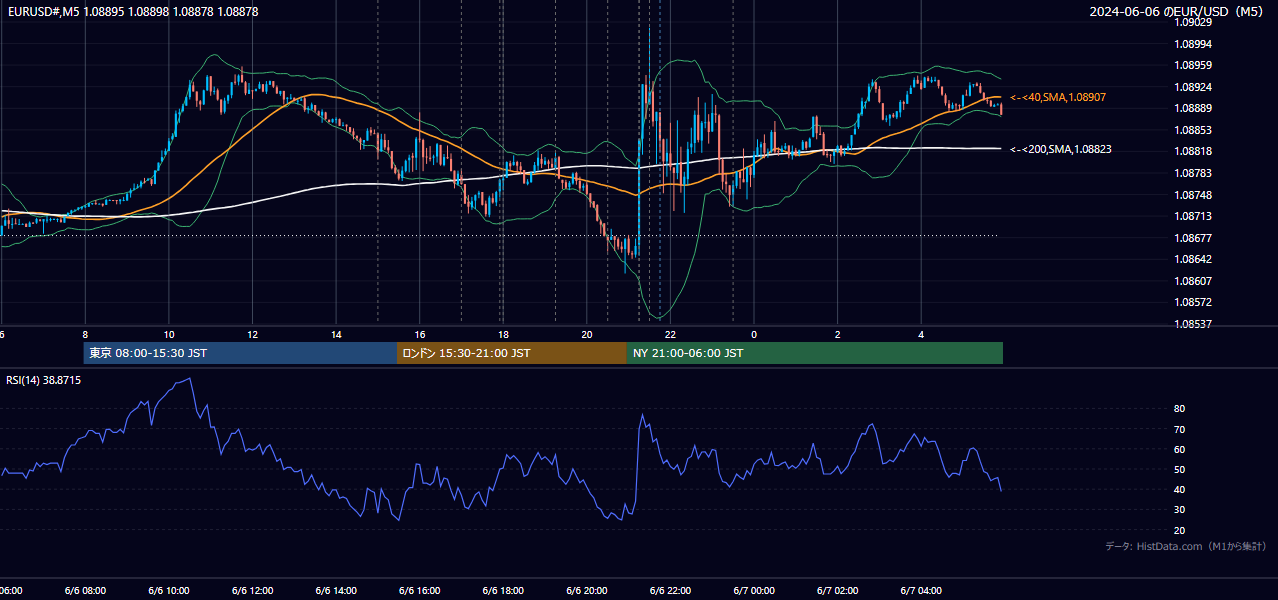
Task: Click price level 1.08537 on the axis
Action: [x=1195, y=324]
